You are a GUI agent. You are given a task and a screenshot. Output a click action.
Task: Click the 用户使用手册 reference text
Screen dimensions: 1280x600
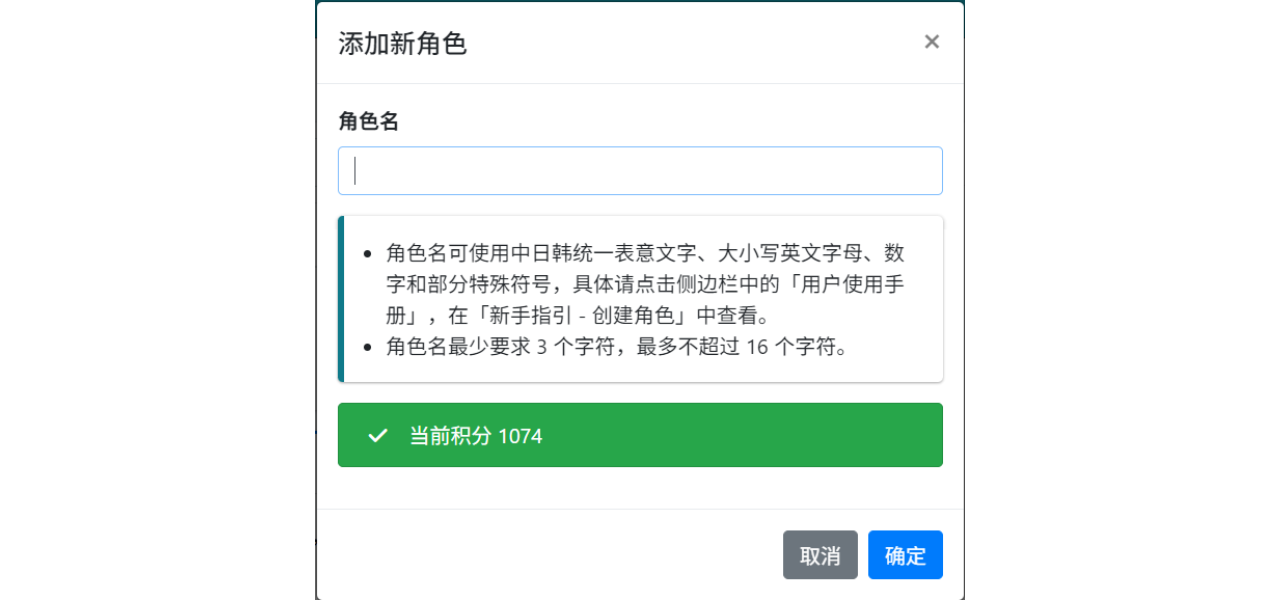pyautogui.click(x=855, y=283)
